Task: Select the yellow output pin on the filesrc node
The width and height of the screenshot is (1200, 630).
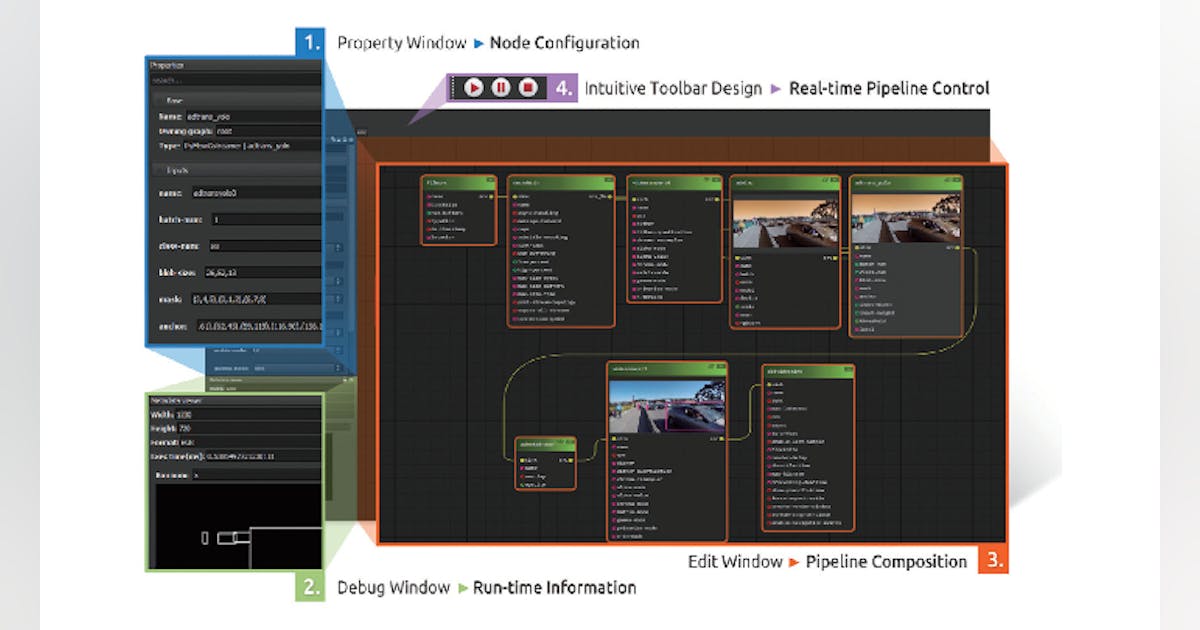Action: [490, 196]
